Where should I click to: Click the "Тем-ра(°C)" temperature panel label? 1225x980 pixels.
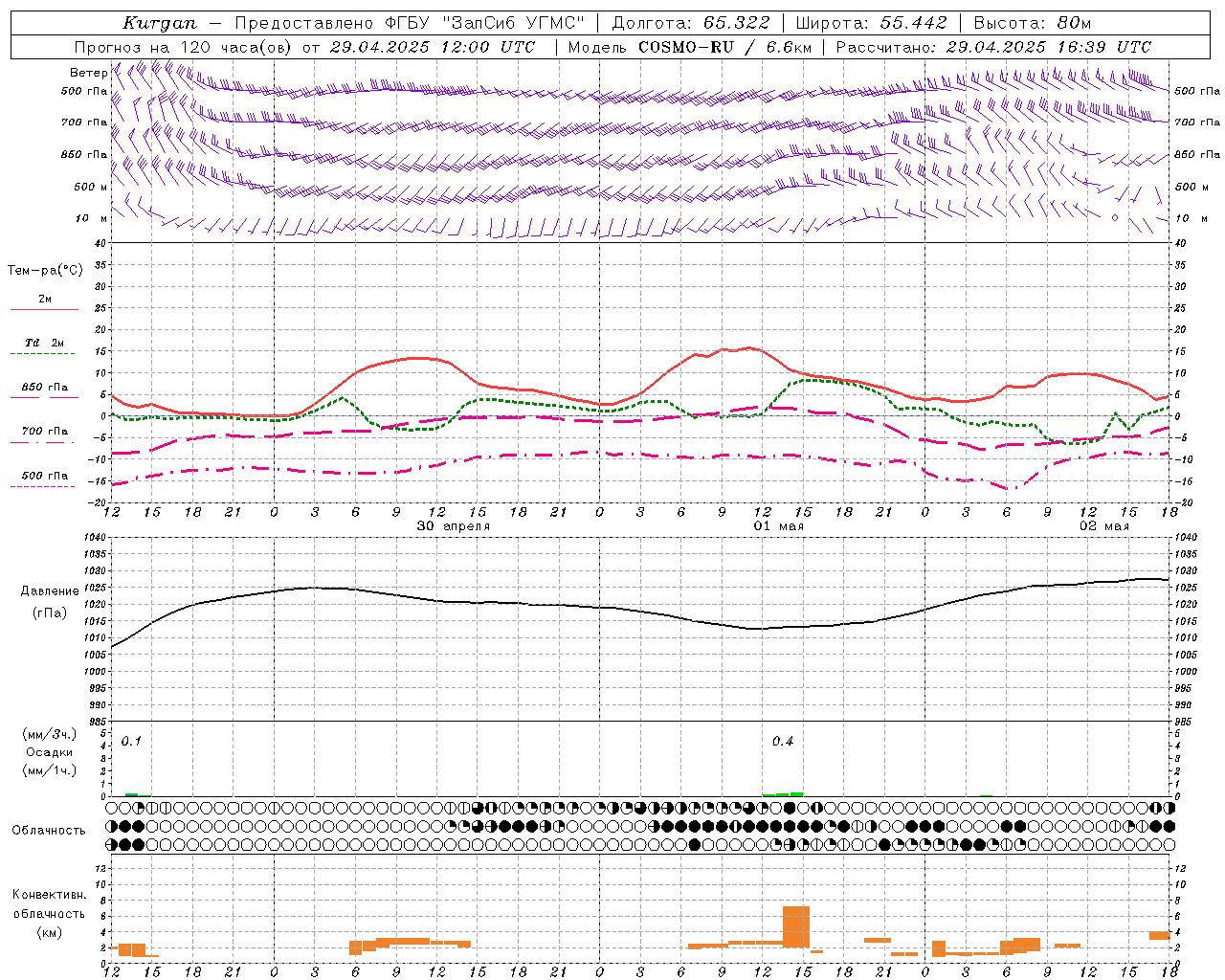[x=45, y=271]
